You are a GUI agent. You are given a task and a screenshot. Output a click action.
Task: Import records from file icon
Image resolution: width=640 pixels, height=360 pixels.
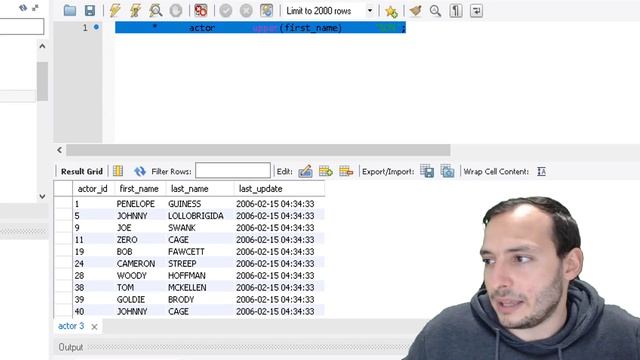tap(447, 171)
